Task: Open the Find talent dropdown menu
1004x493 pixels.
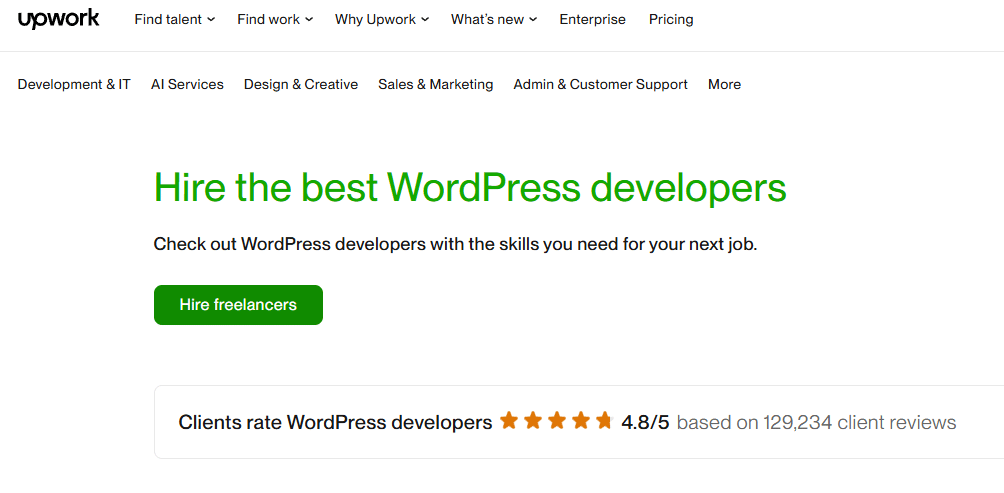Action: (x=175, y=20)
